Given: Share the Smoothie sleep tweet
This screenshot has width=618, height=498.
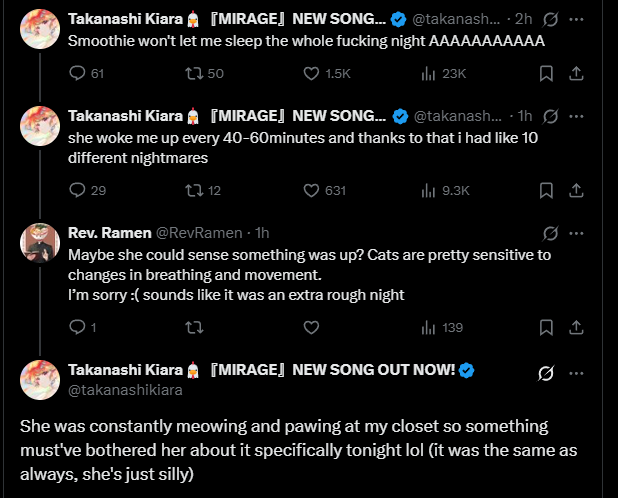Looking at the screenshot, I should coord(576,73).
